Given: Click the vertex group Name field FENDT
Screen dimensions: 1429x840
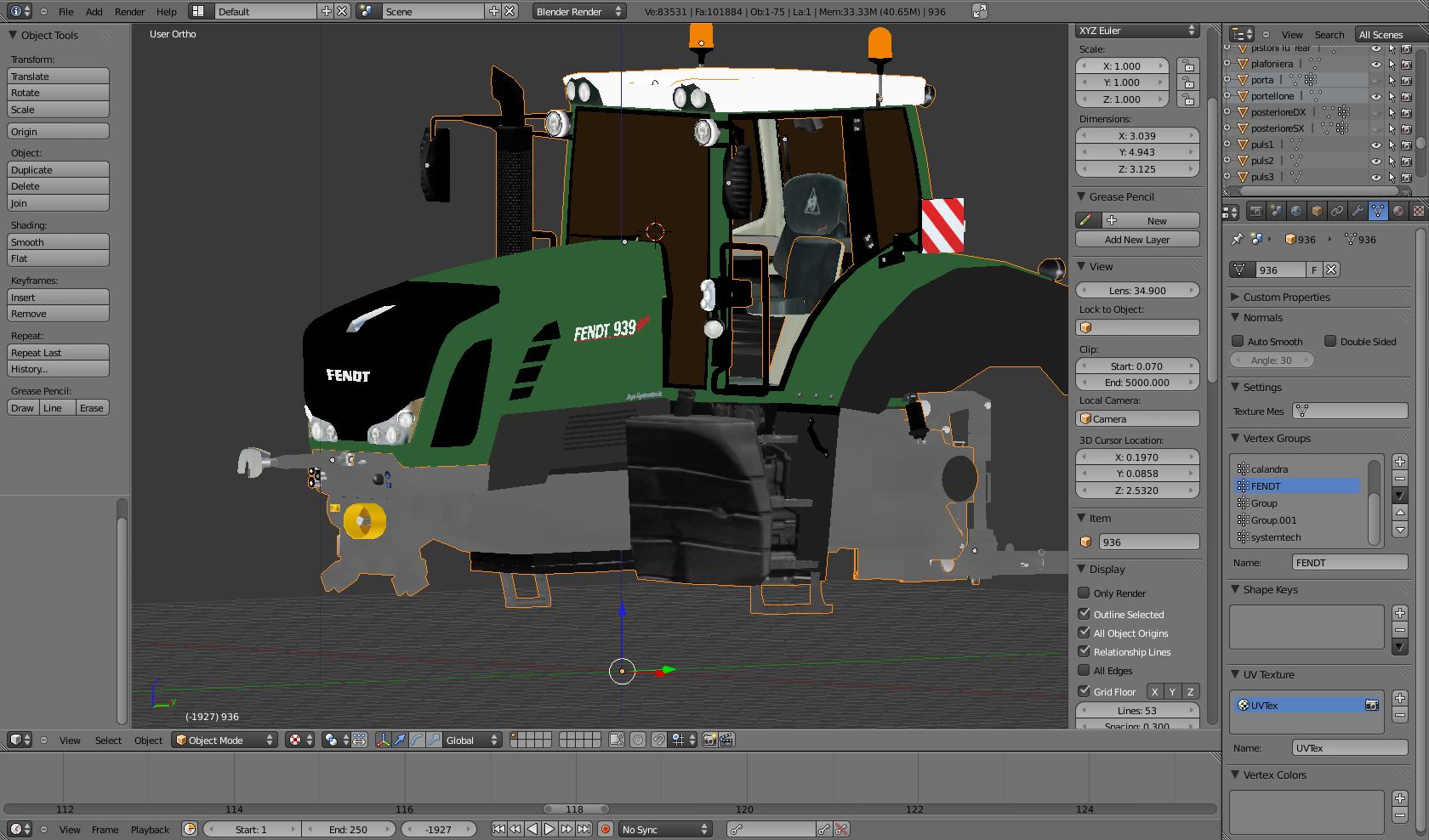Looking at the screenshot, I should [1350, 562].
